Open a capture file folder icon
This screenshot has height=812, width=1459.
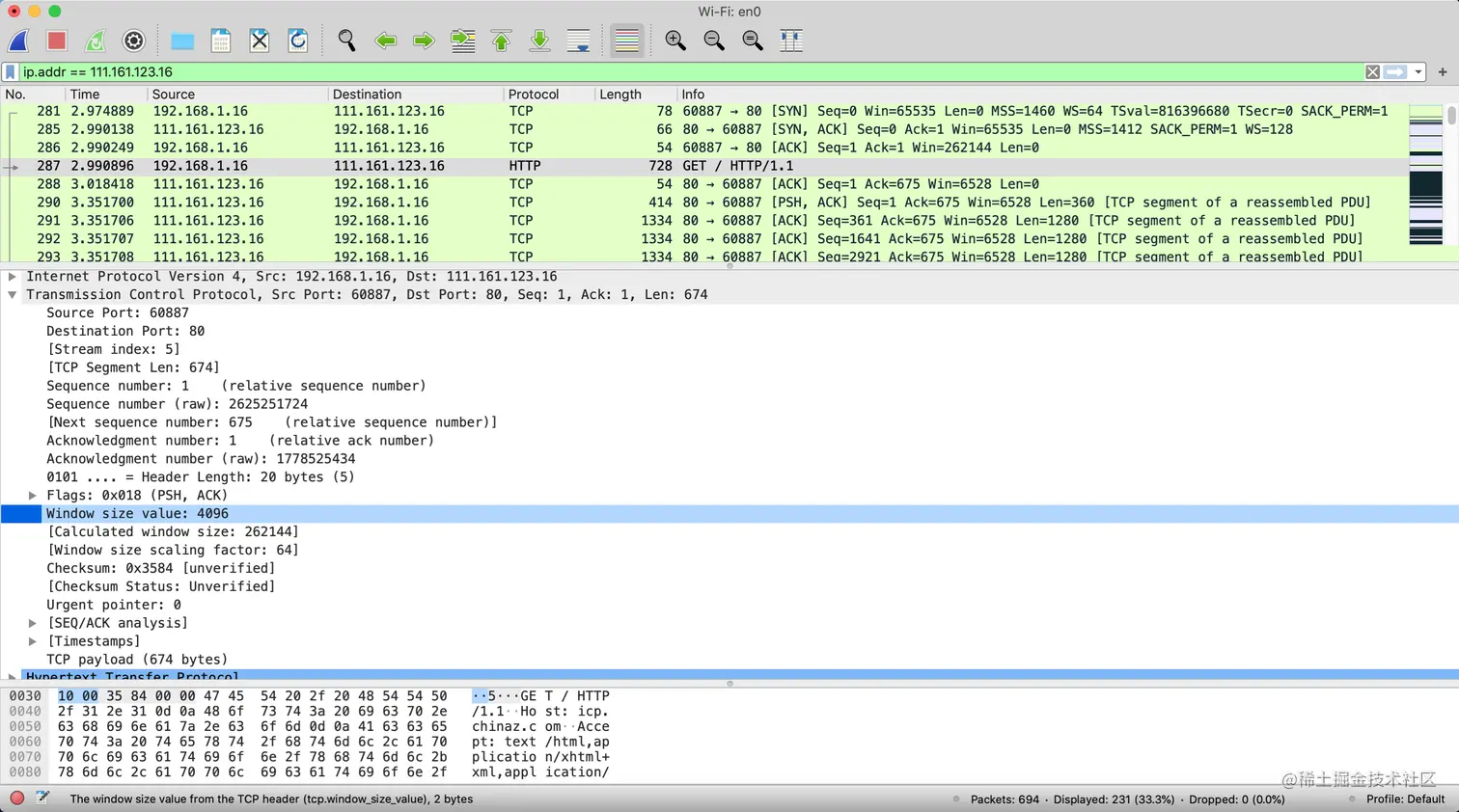(x=182, y=41)
